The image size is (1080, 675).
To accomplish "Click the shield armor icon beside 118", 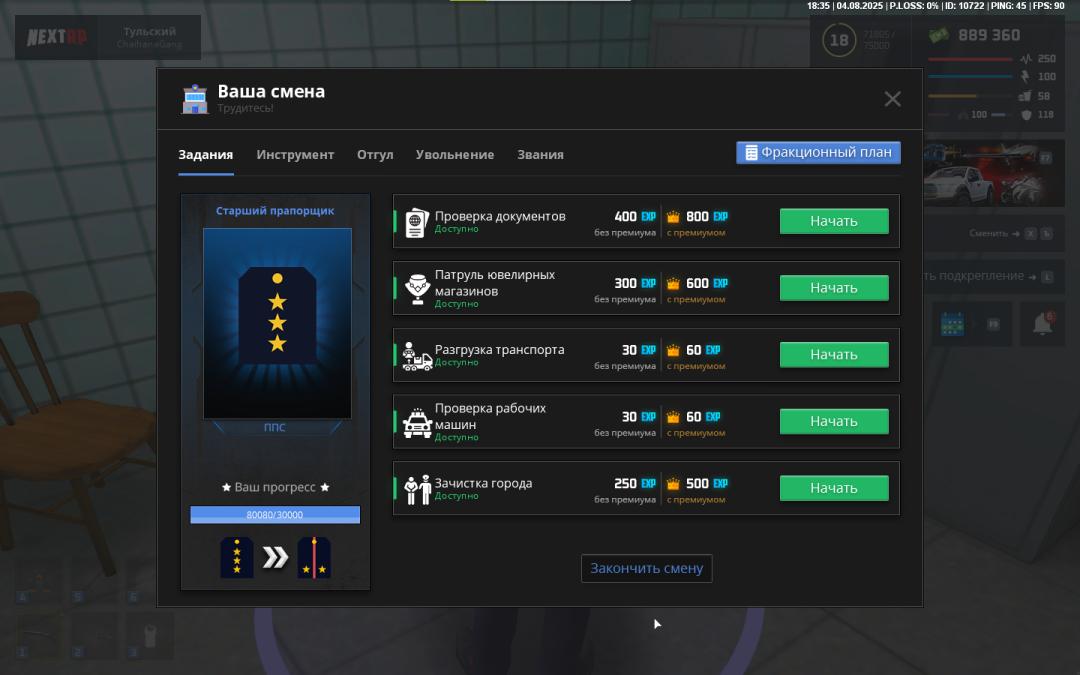I will tap(1026, 114).
